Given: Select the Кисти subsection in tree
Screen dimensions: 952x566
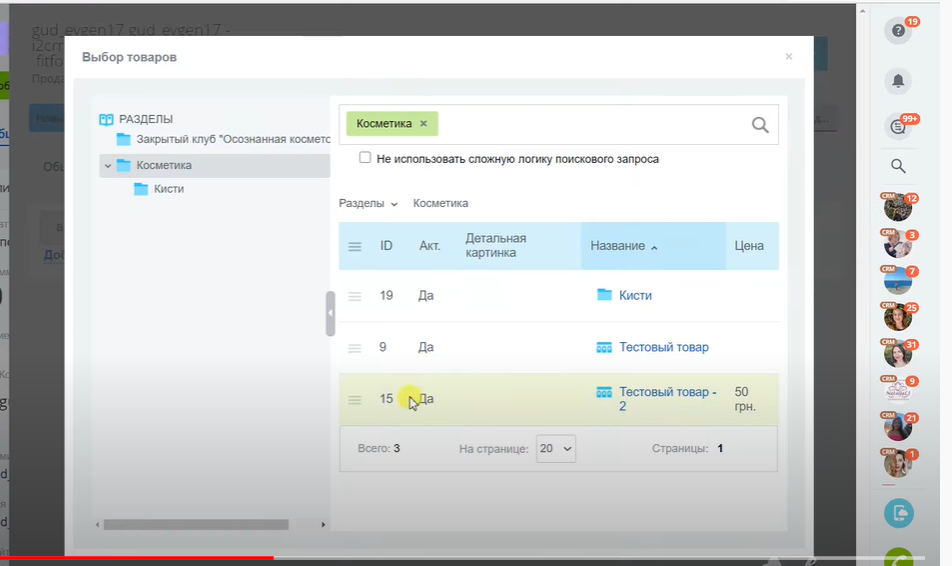Looking at the screenshot, I should (x=169, y=189).
